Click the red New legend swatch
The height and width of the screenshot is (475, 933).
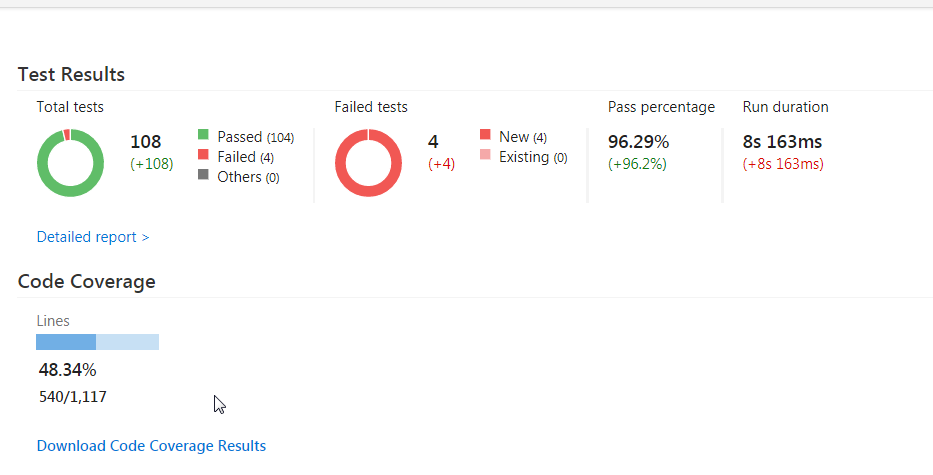tap(485, 136)
